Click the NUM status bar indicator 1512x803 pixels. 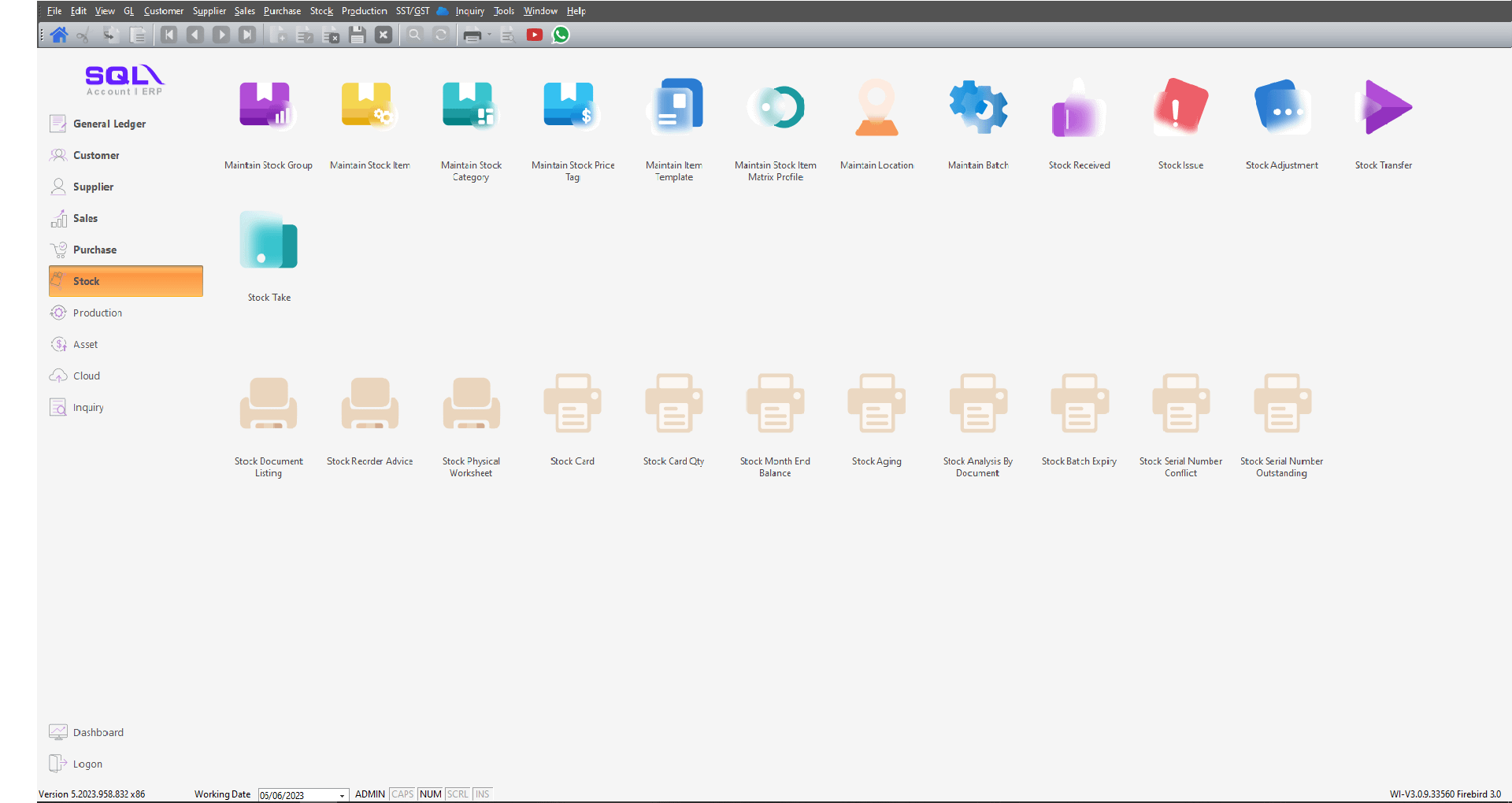pos(430,794)
